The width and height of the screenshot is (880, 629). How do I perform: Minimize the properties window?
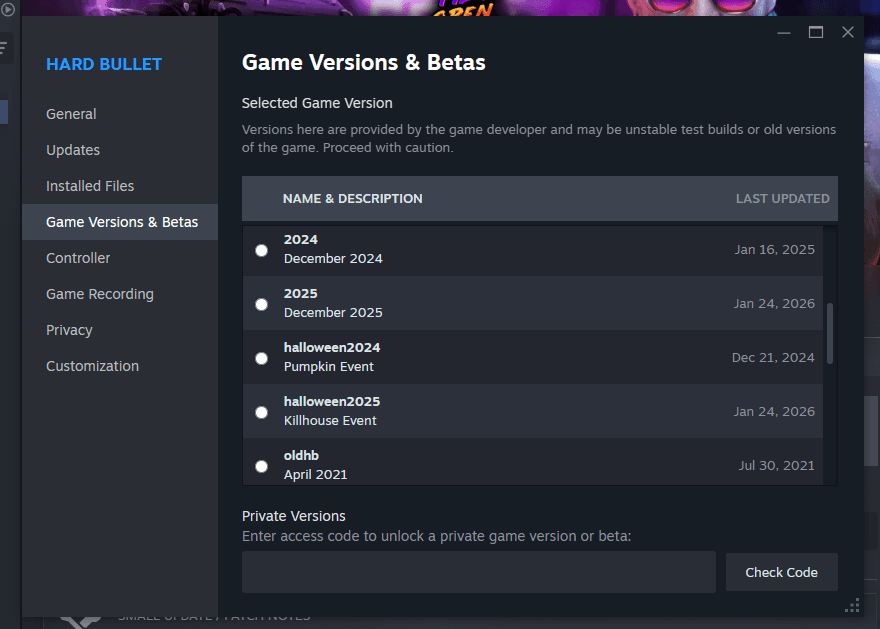click(784, 33)
